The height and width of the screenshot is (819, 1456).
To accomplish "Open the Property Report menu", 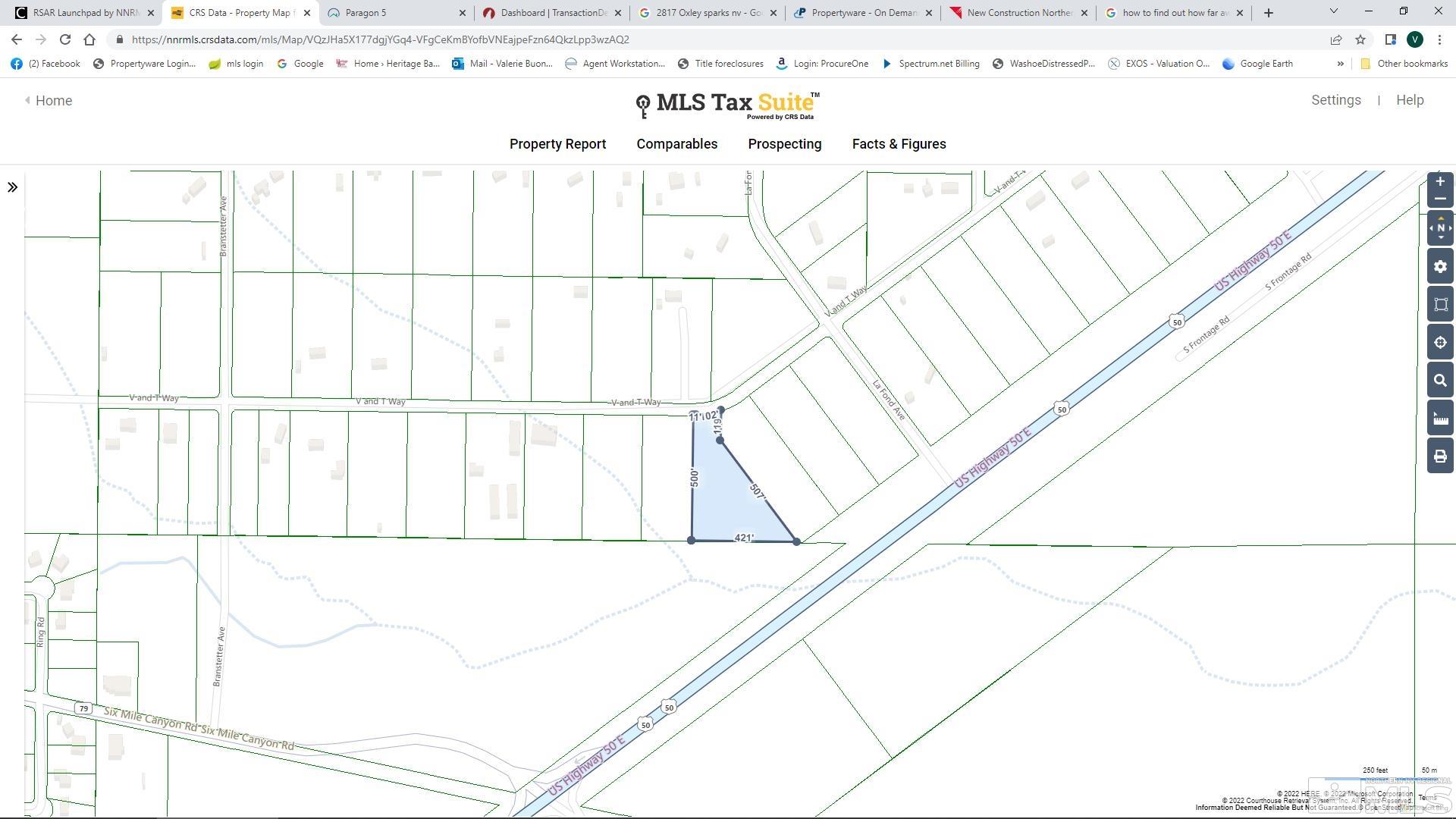I will 557,144.
